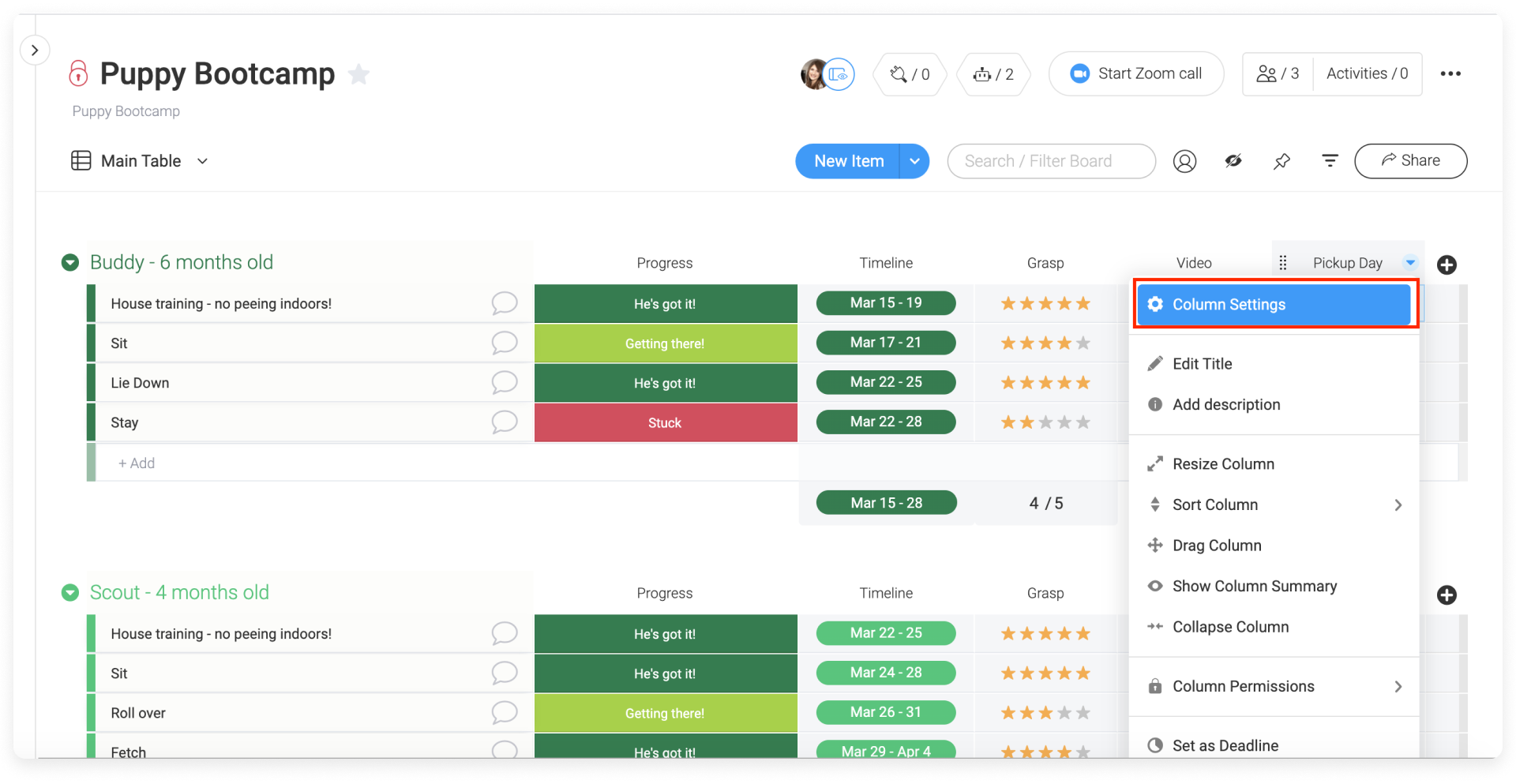Open Column Permissions submenu
1516x784 pixels.
(1274, 687)
